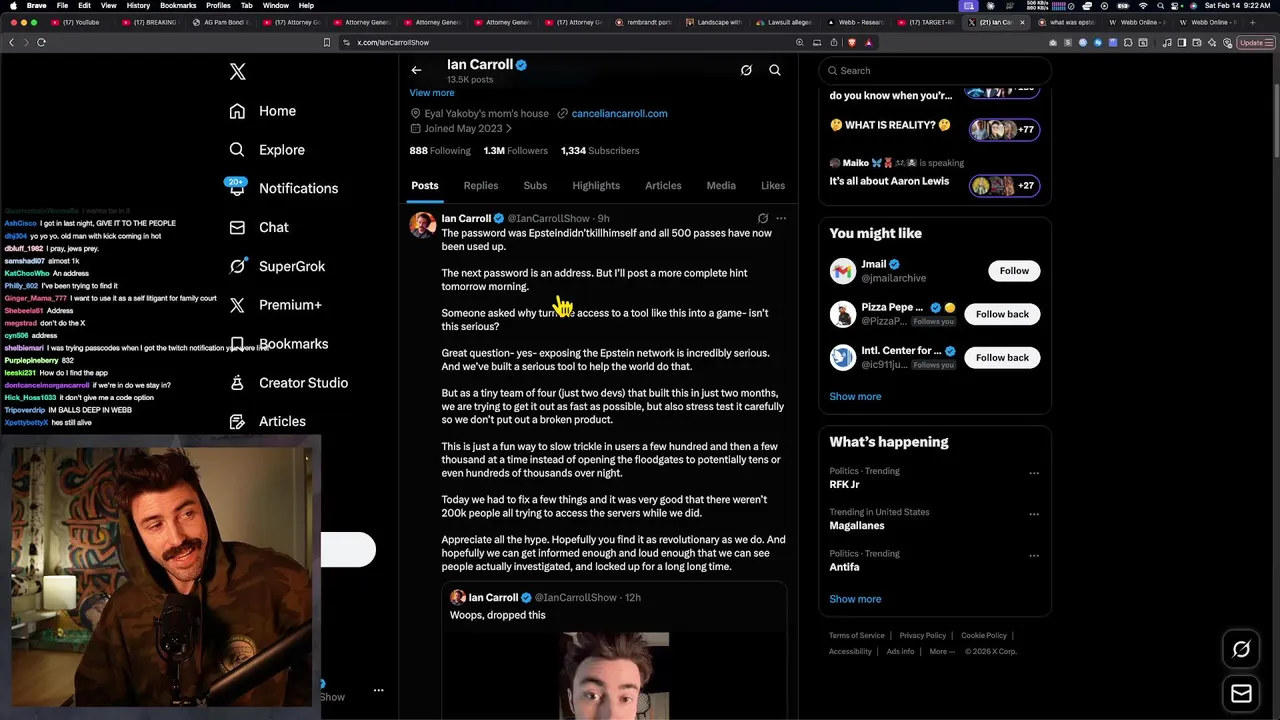
Task: Open Articles in the left navigation
Action: (268, 421)
